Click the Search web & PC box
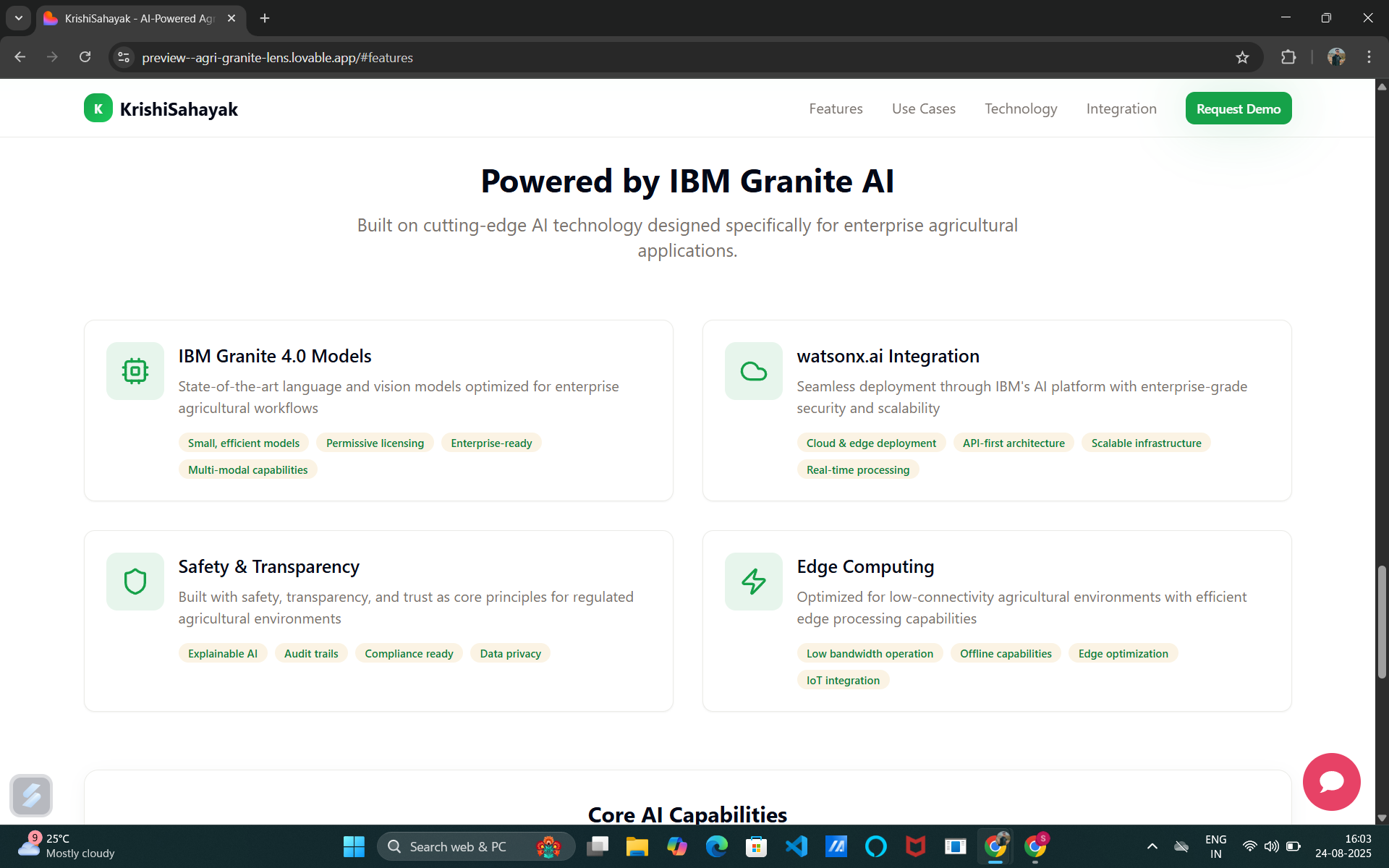 (457, 846)
